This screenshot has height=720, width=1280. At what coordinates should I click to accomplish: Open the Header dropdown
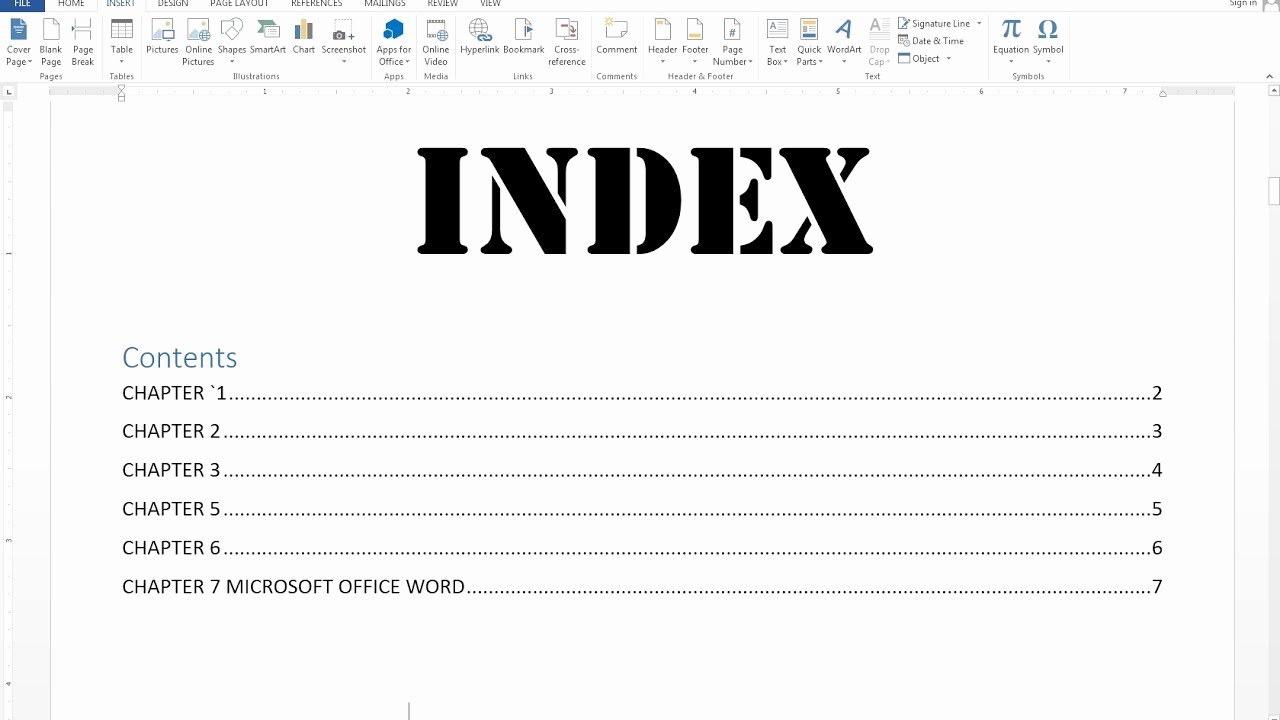(662, 42)
